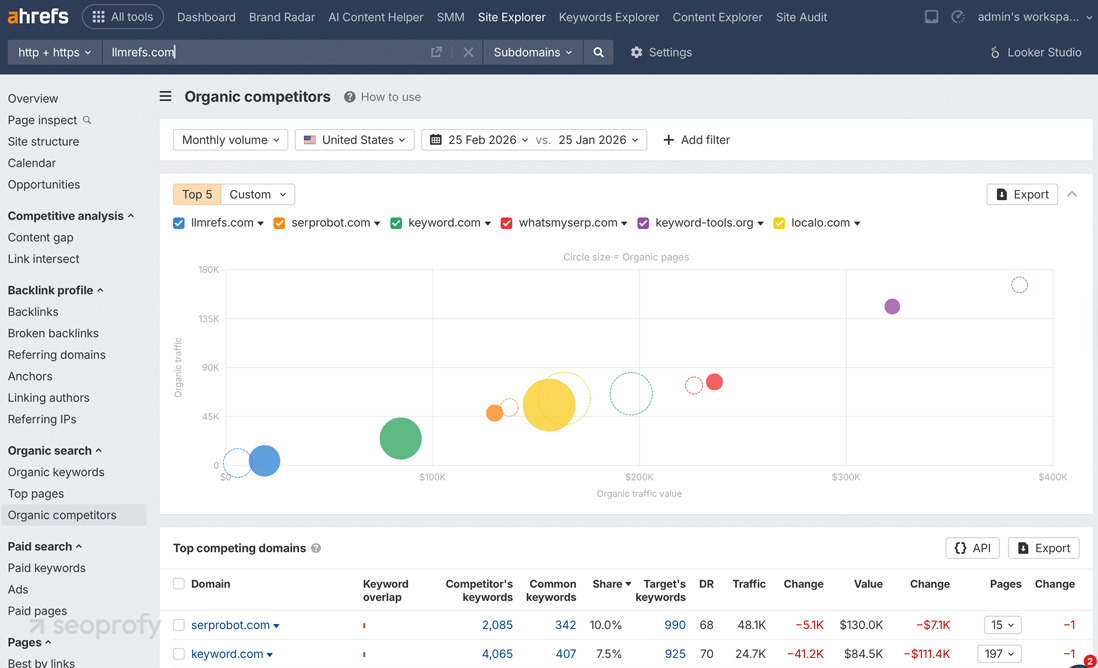Open Keywords Explorer
Image resolution: width=1098 pixels, height=668 pixels.
tap(609, 17)
